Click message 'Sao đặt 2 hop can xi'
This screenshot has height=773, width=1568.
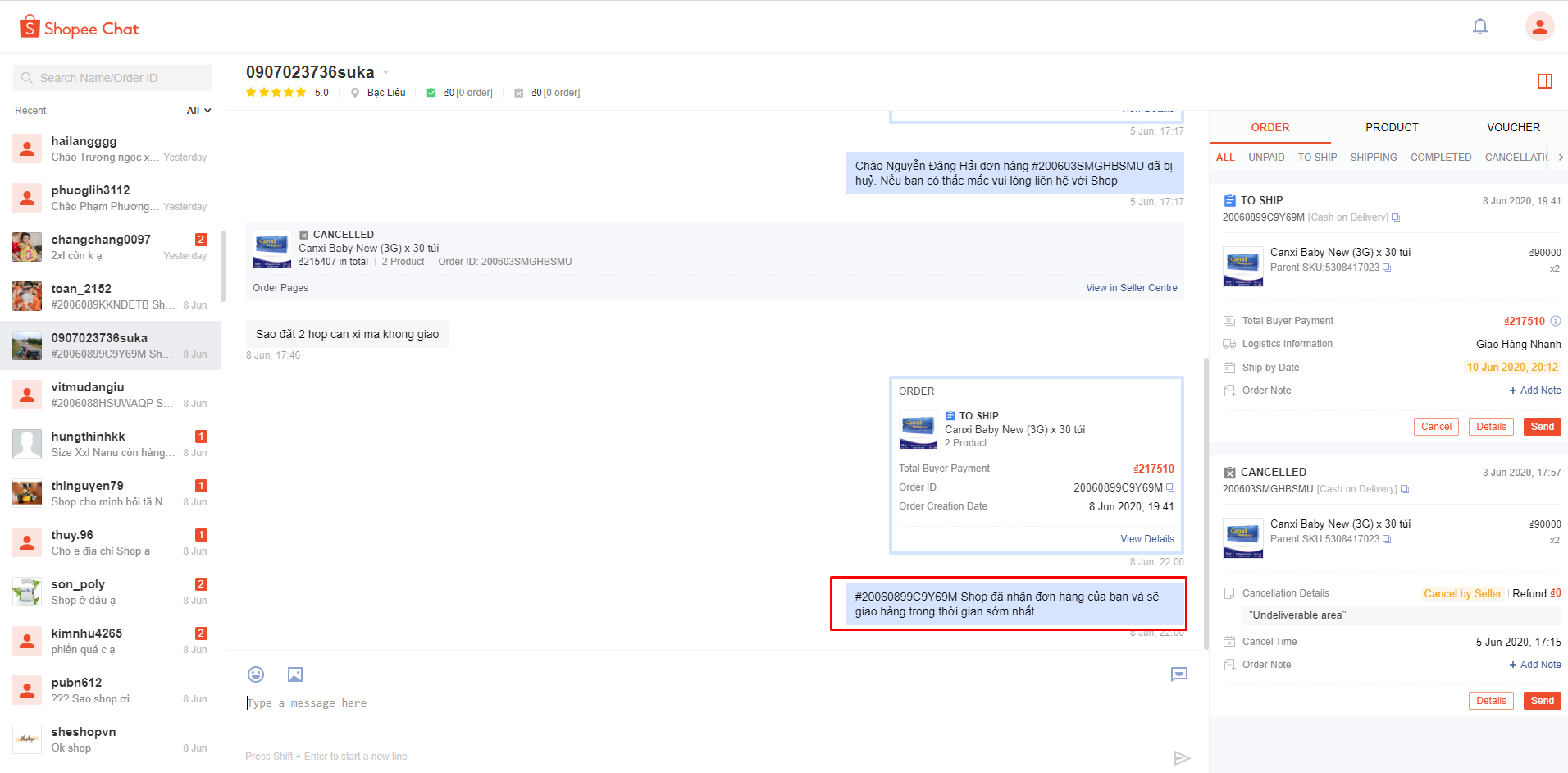[347, 334]
